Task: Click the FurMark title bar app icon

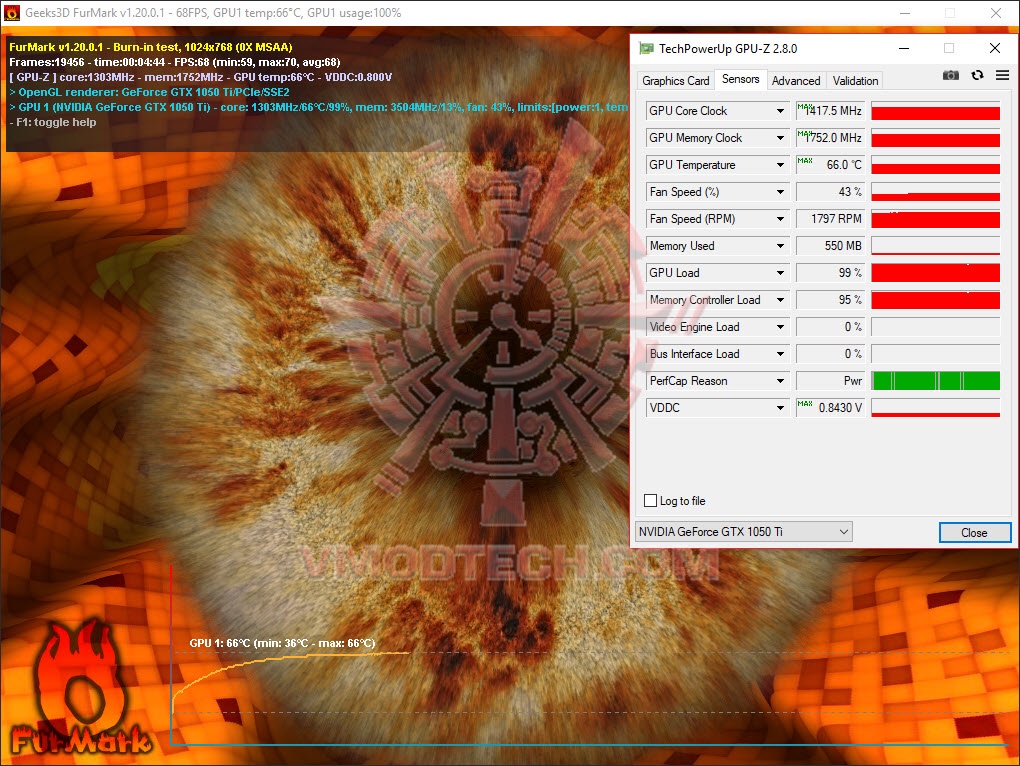Action: [12, 12]
